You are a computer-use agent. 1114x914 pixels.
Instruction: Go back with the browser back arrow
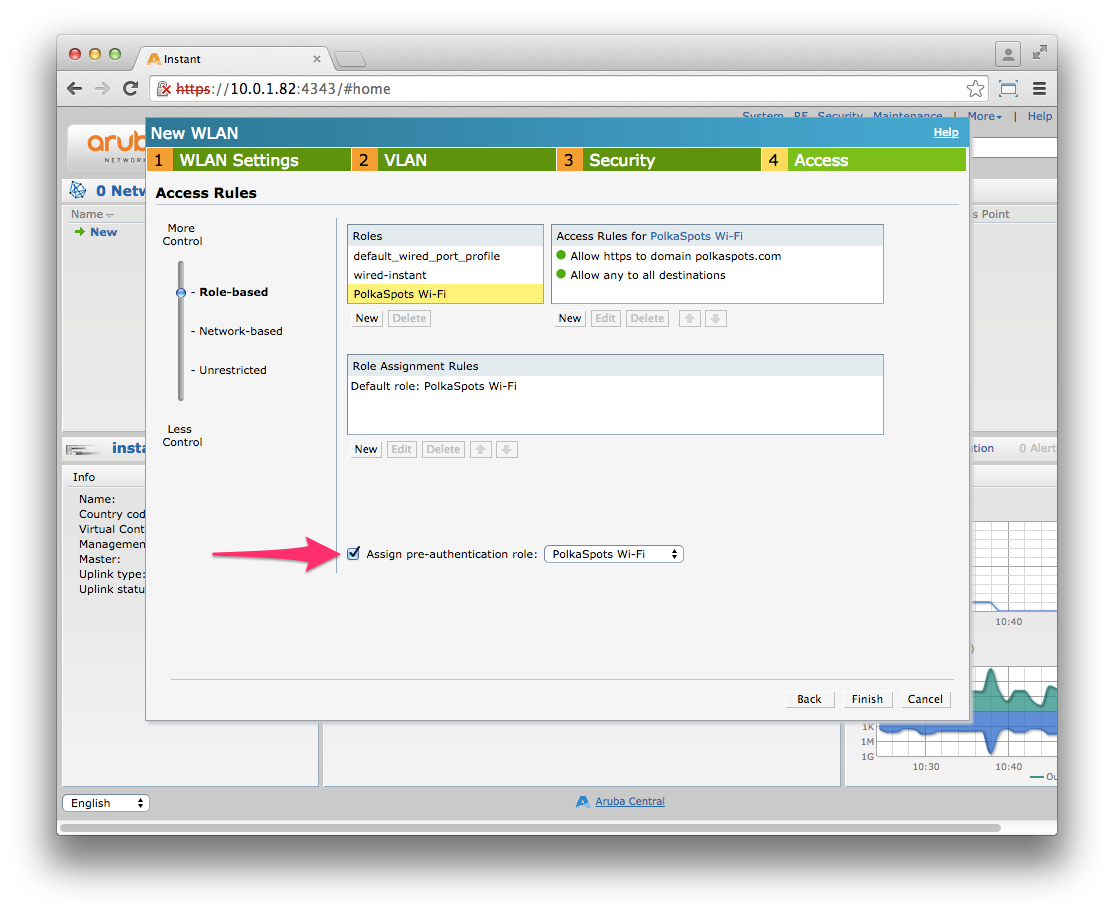click(75, 89)
